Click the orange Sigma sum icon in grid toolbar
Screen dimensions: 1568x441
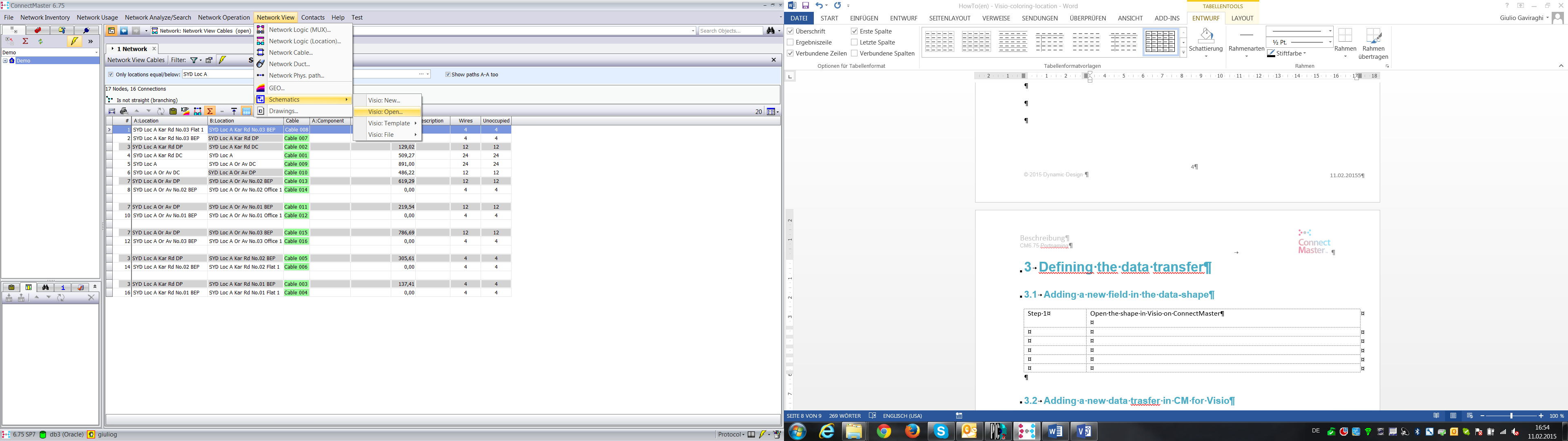[210, 111]
